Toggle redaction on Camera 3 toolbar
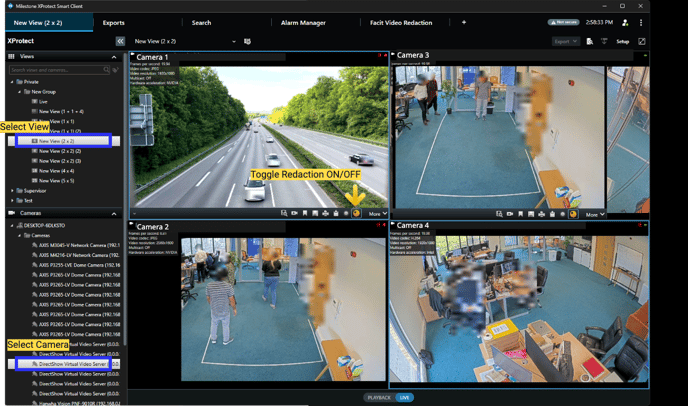 tap(573, 214)
